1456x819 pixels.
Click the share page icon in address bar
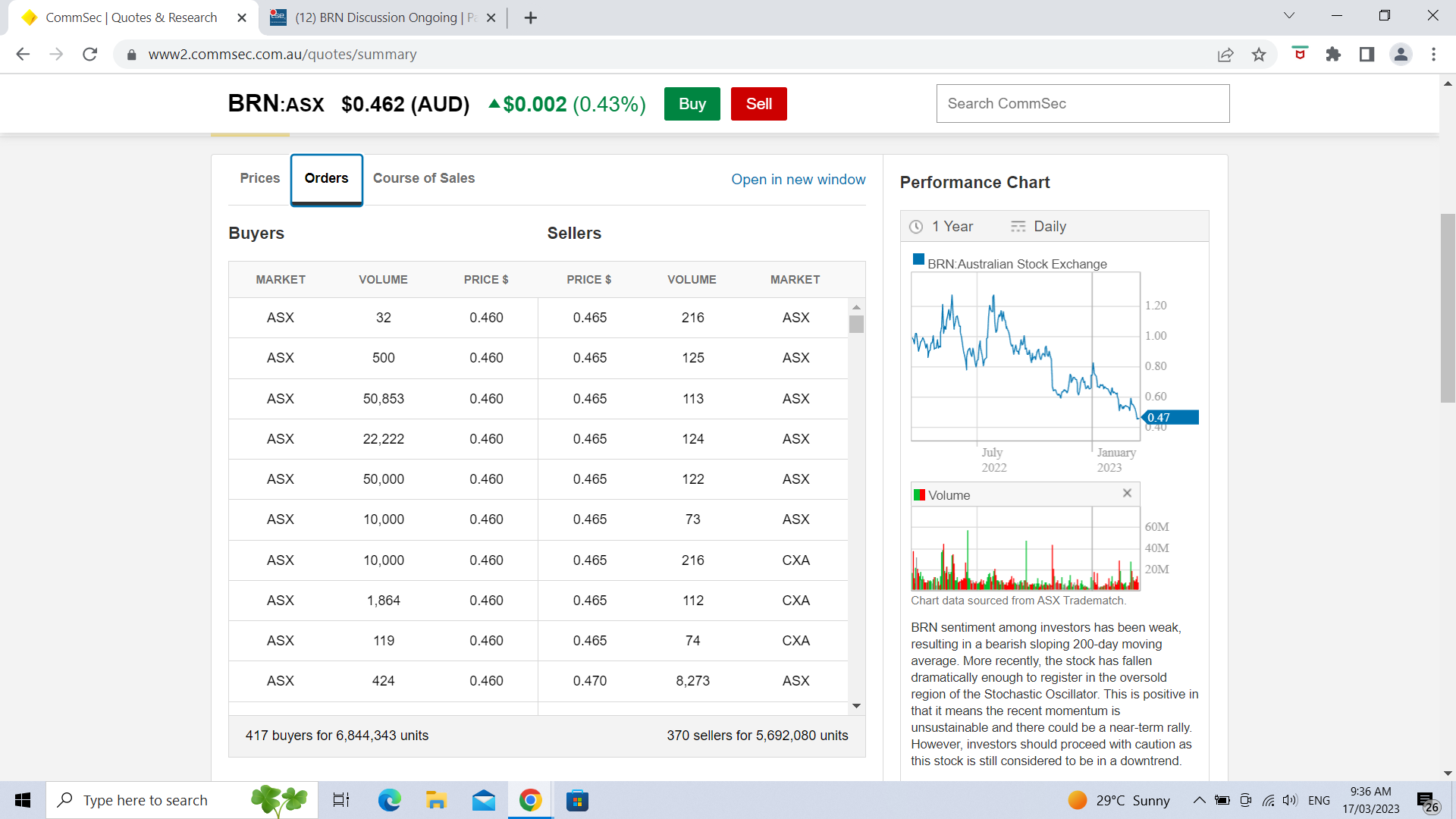[x=1225, y=55]
